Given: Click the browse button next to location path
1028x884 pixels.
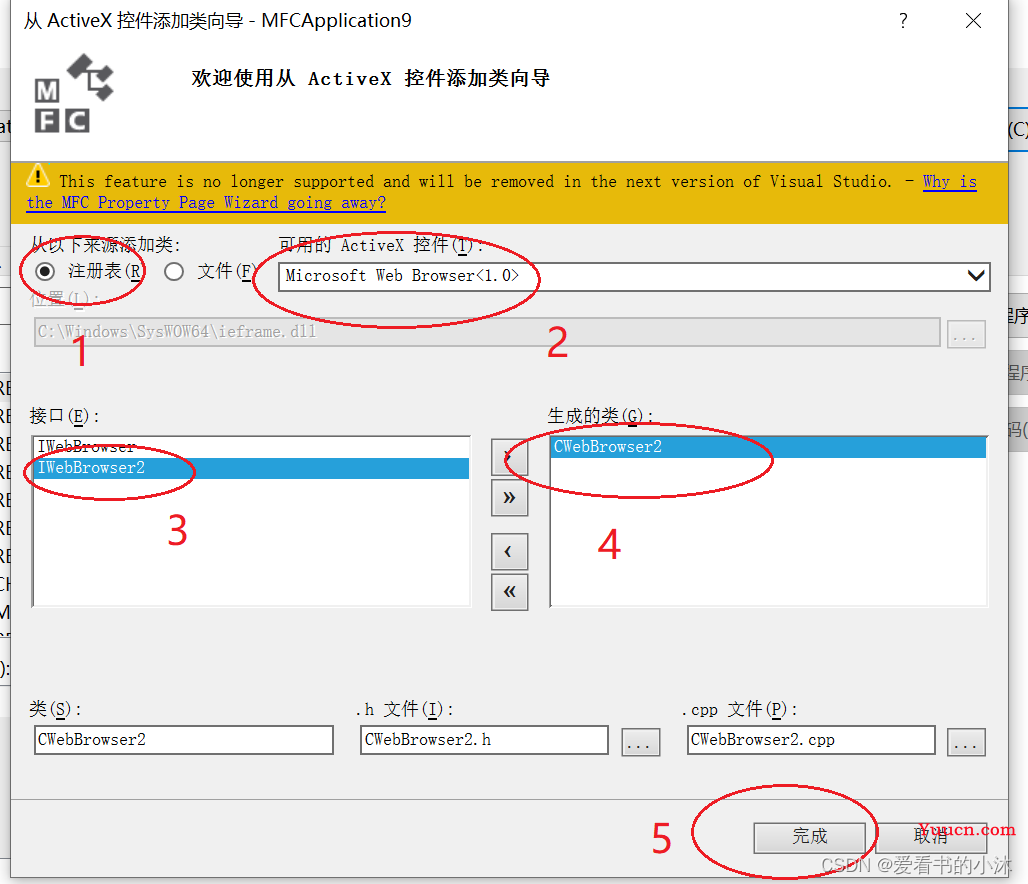Looking at the screenshot, I should [965, 334].
